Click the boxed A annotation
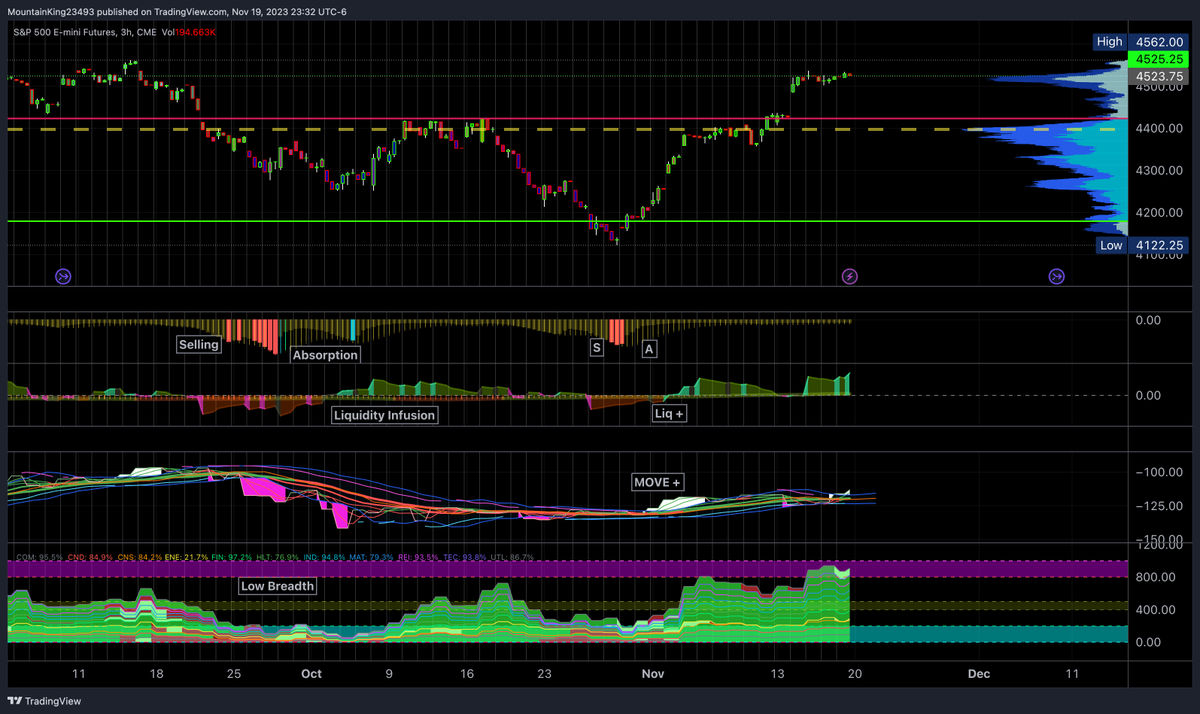 [x=649, y=349]
